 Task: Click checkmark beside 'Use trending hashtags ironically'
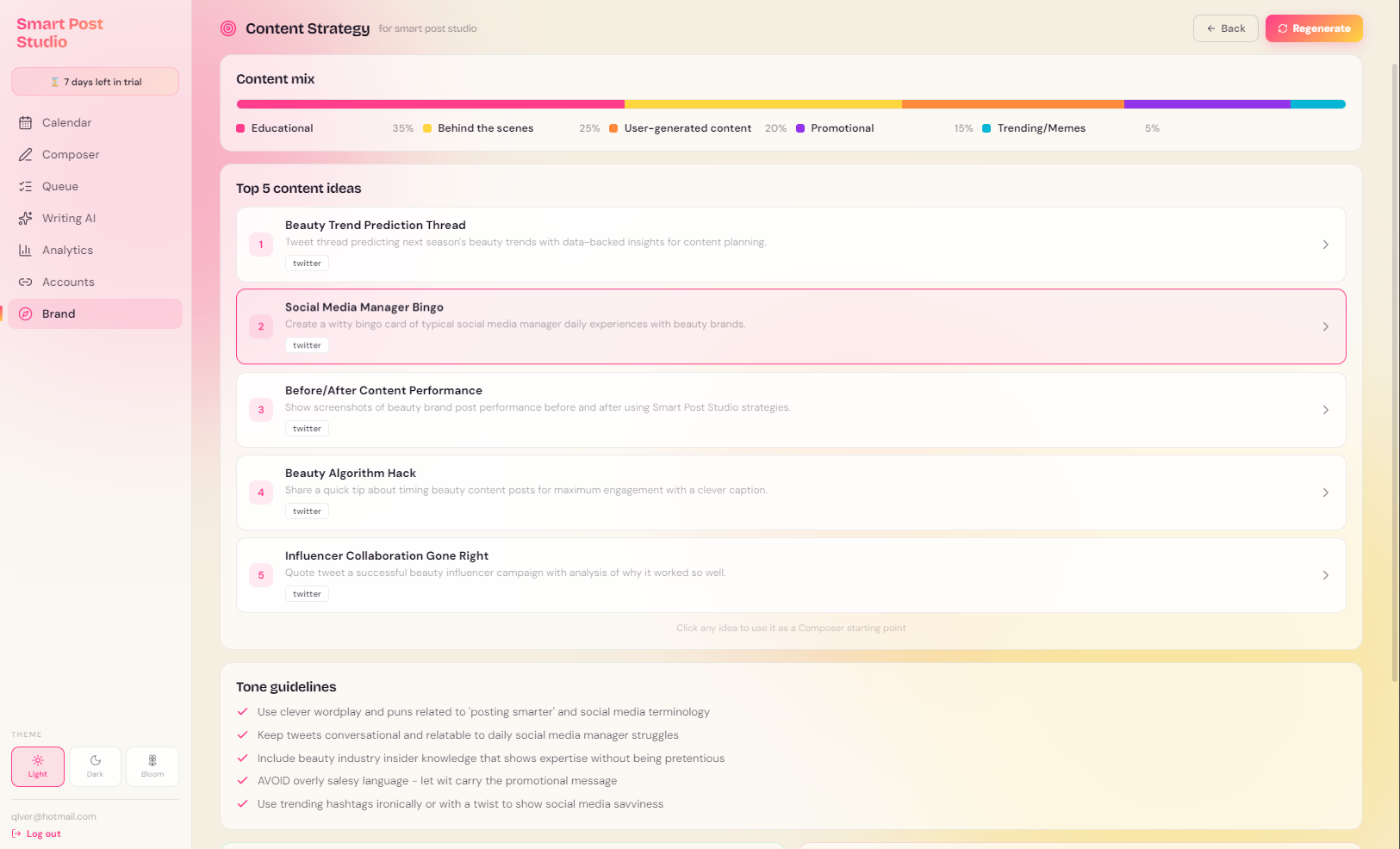pyautogui.click(x=243, y=804)
